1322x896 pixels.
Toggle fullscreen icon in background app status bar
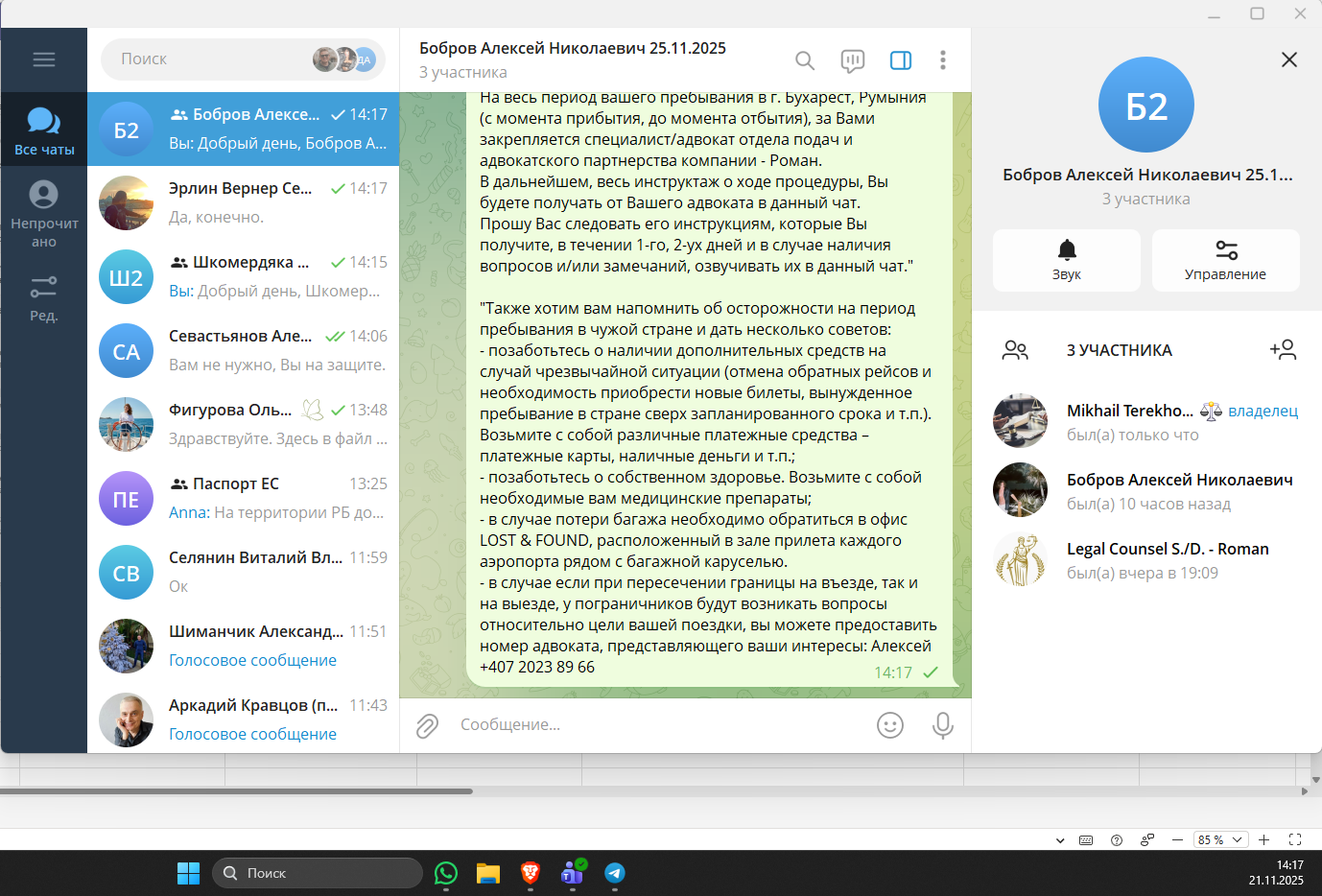click(1295, 839)
